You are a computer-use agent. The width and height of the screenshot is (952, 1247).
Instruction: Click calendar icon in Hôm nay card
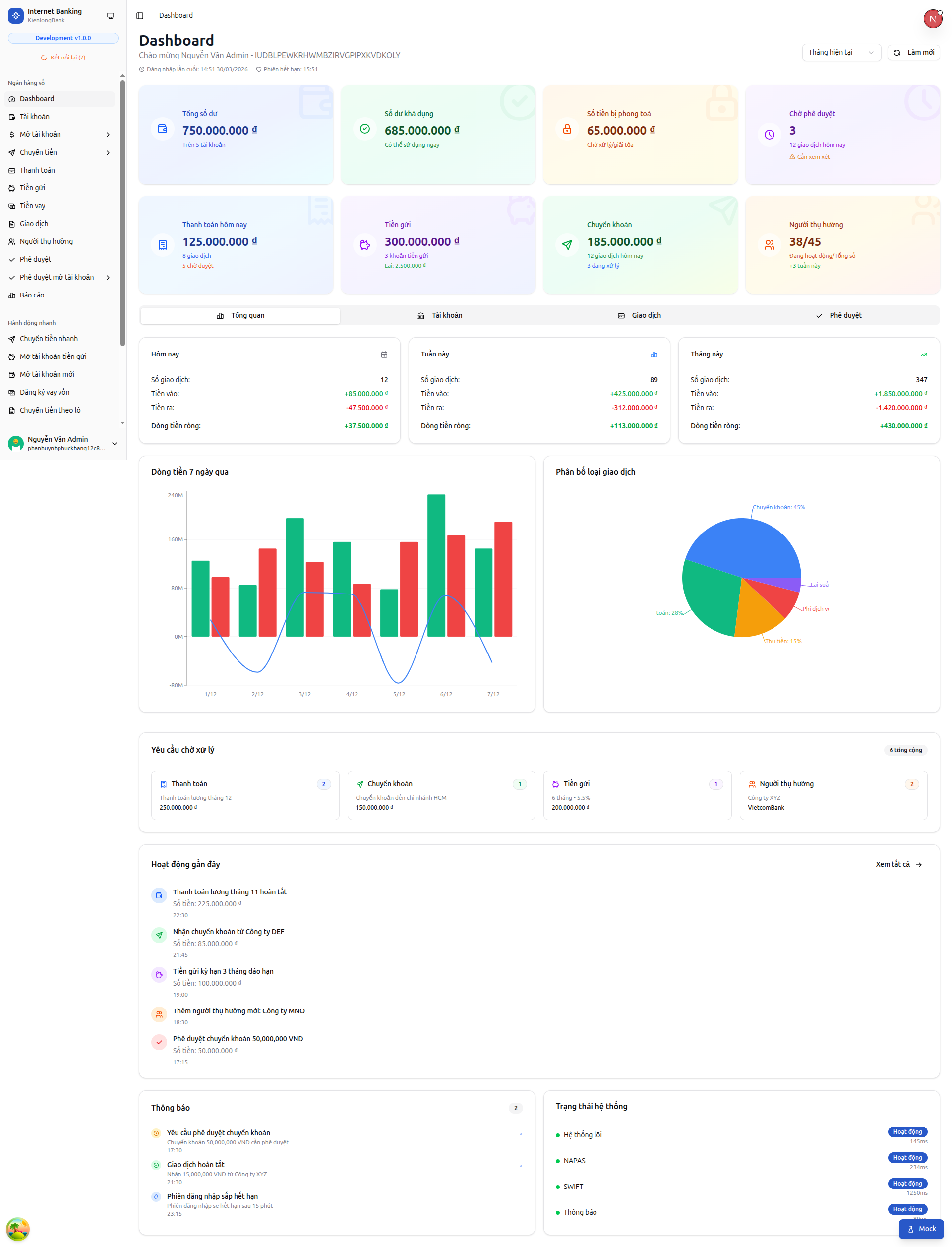pos(384,355)
